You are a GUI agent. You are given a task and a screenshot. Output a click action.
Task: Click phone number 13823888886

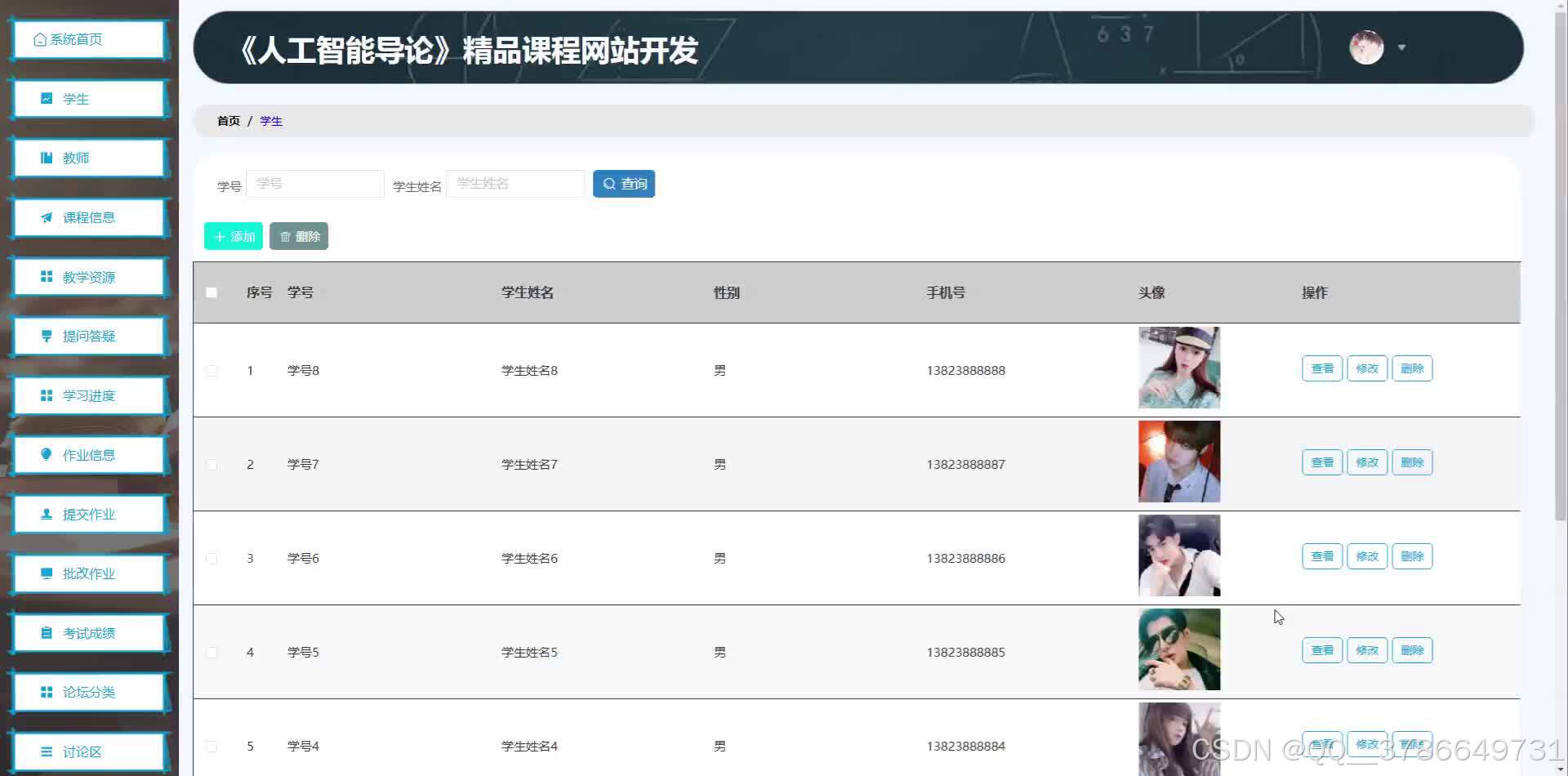pyautogui.click(x=966, y=558)
